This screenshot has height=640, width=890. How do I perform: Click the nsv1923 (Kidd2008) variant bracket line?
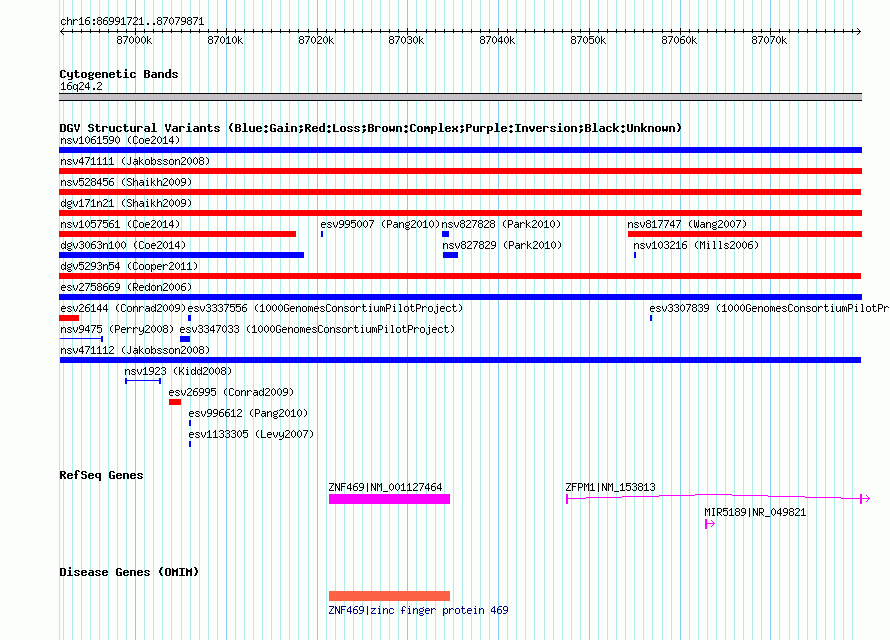point(143,381)
